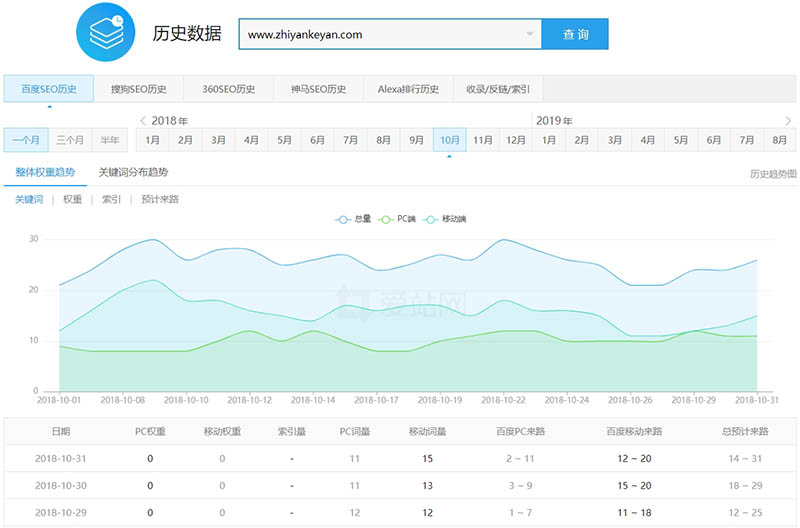Viewport: 800px width, 528px height.
Task: Select 2月 under 2018年
Action: pos(185,140)
